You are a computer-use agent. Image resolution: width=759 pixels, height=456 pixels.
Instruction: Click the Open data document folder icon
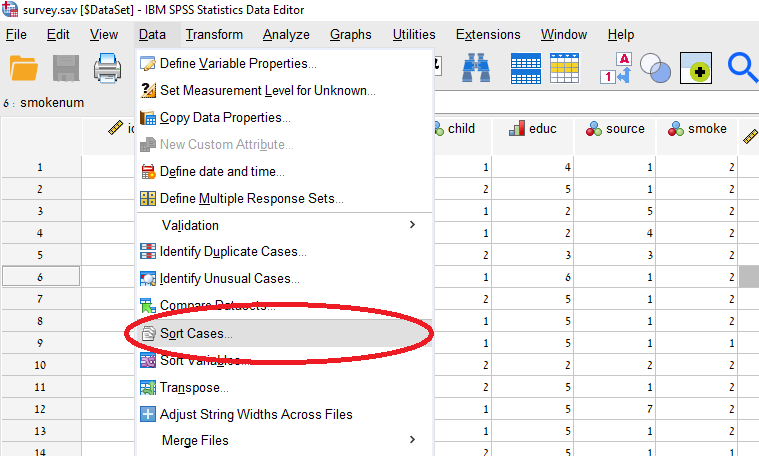coord(24,68)
